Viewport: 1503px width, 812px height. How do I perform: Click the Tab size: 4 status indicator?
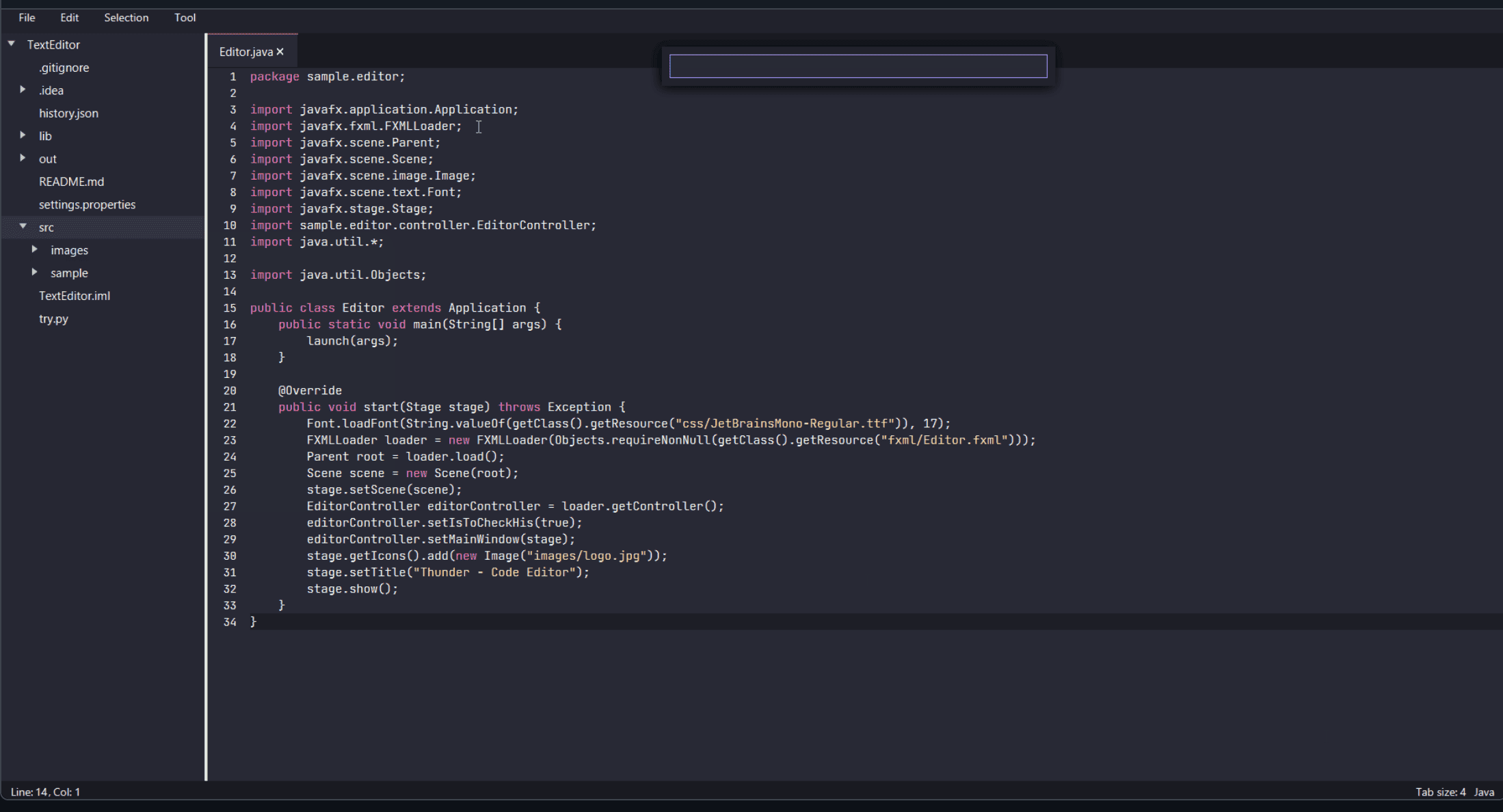coord(1440,791)
